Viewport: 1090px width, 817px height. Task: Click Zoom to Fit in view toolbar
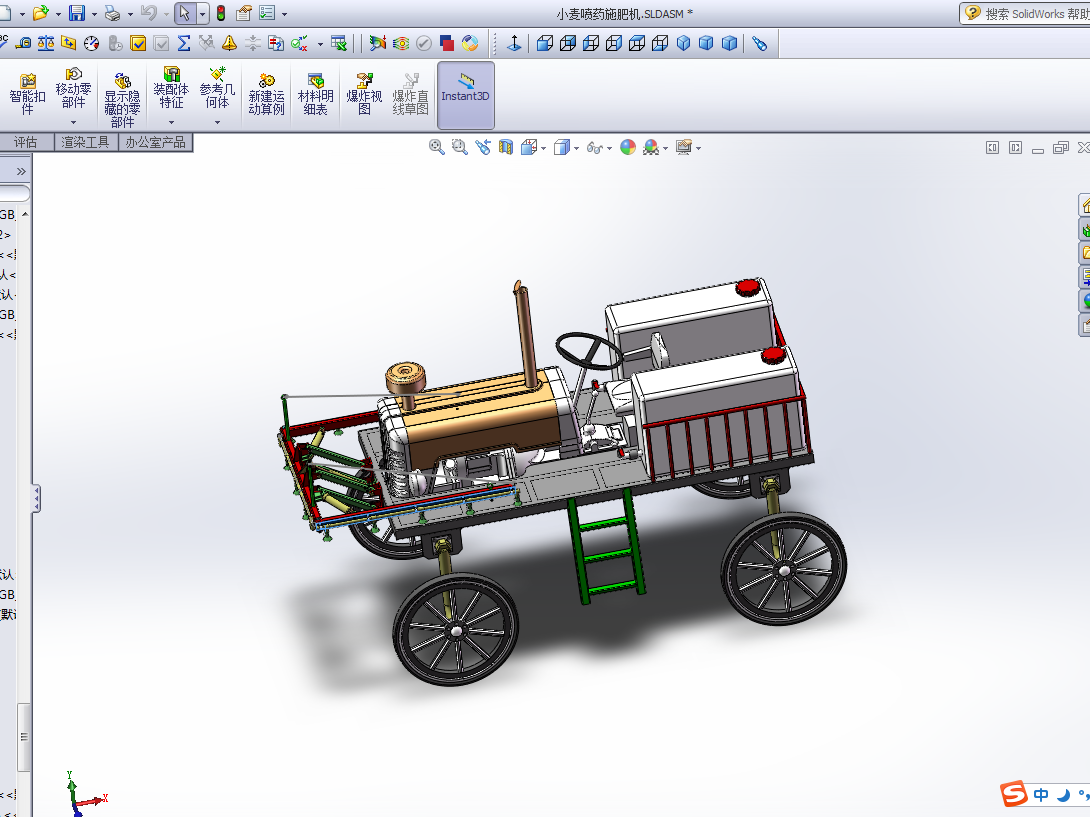437,147
